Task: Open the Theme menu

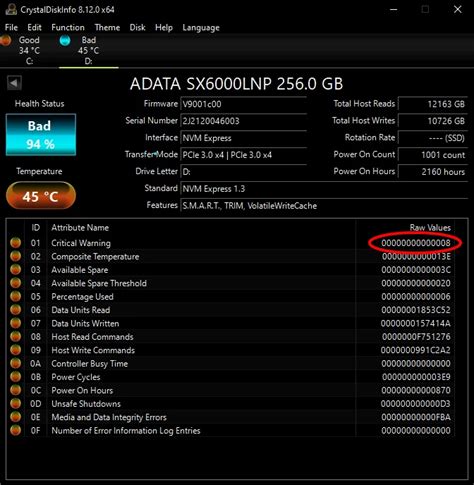Action: coord(107,27)
